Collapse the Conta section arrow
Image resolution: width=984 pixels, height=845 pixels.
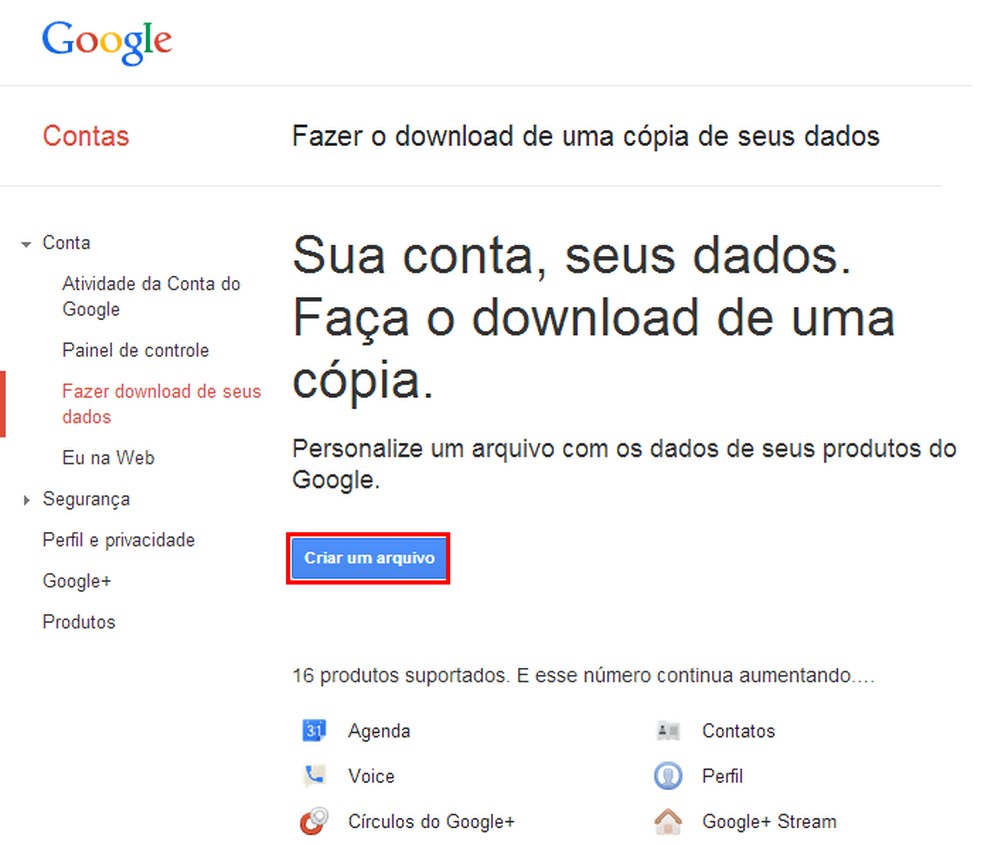tap(26, 244)
